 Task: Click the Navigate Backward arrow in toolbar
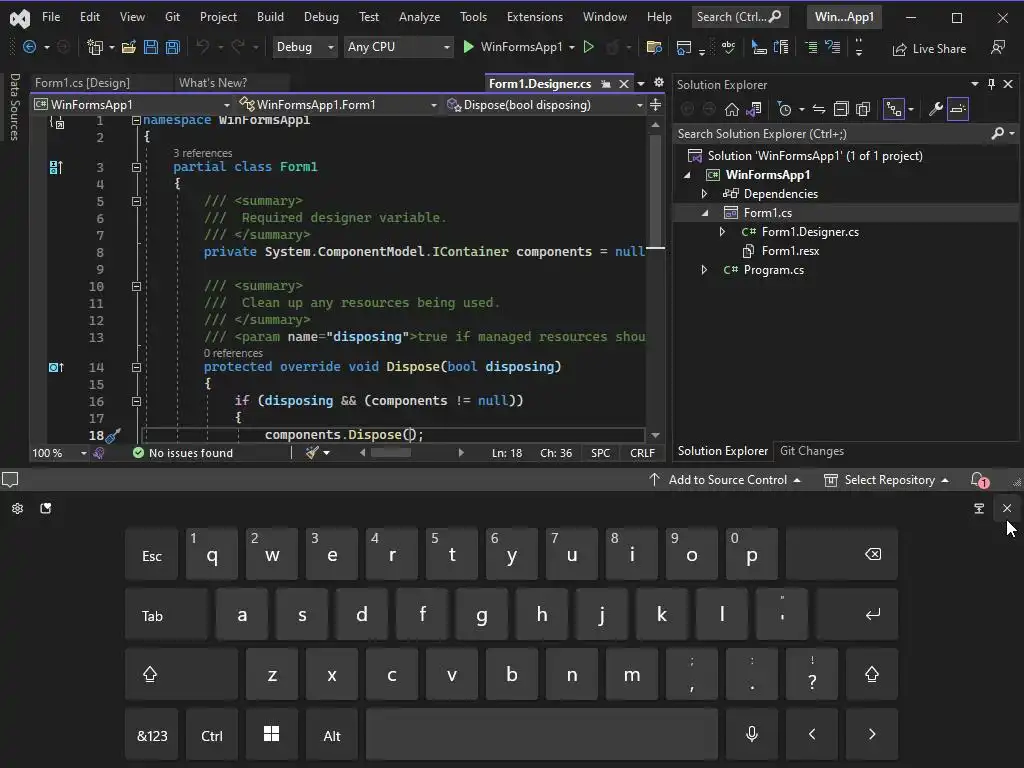29,47
